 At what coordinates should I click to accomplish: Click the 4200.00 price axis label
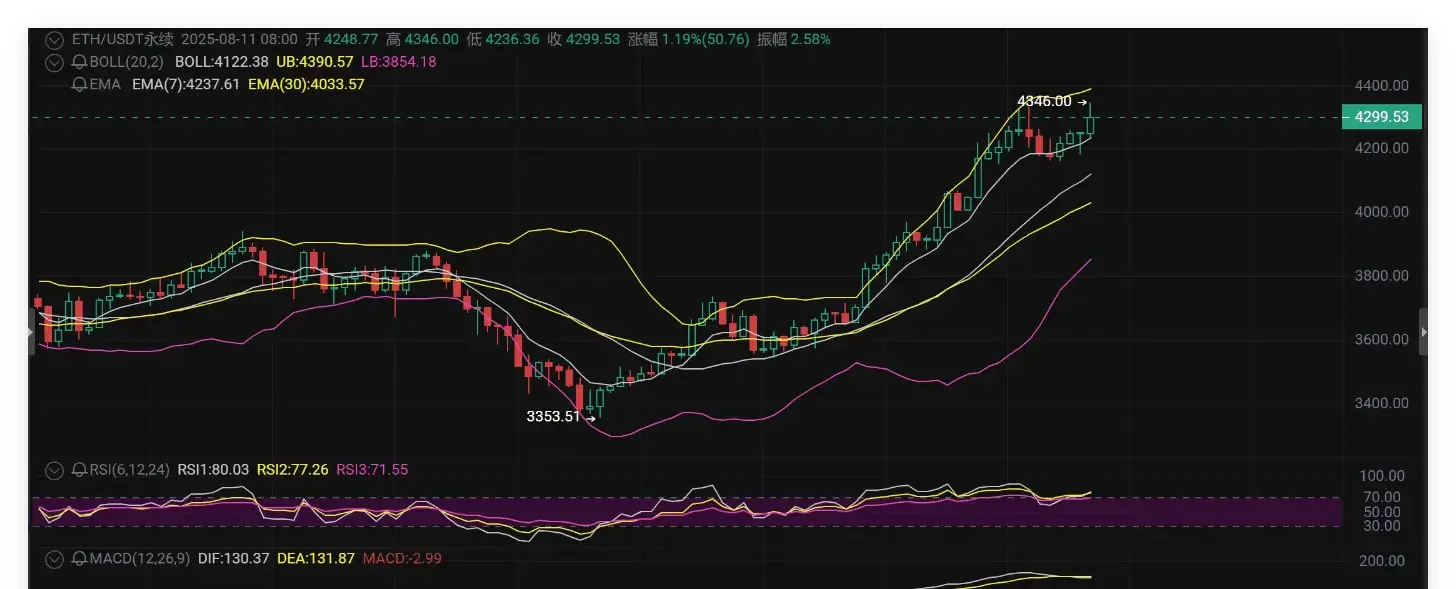point(1381,148)
